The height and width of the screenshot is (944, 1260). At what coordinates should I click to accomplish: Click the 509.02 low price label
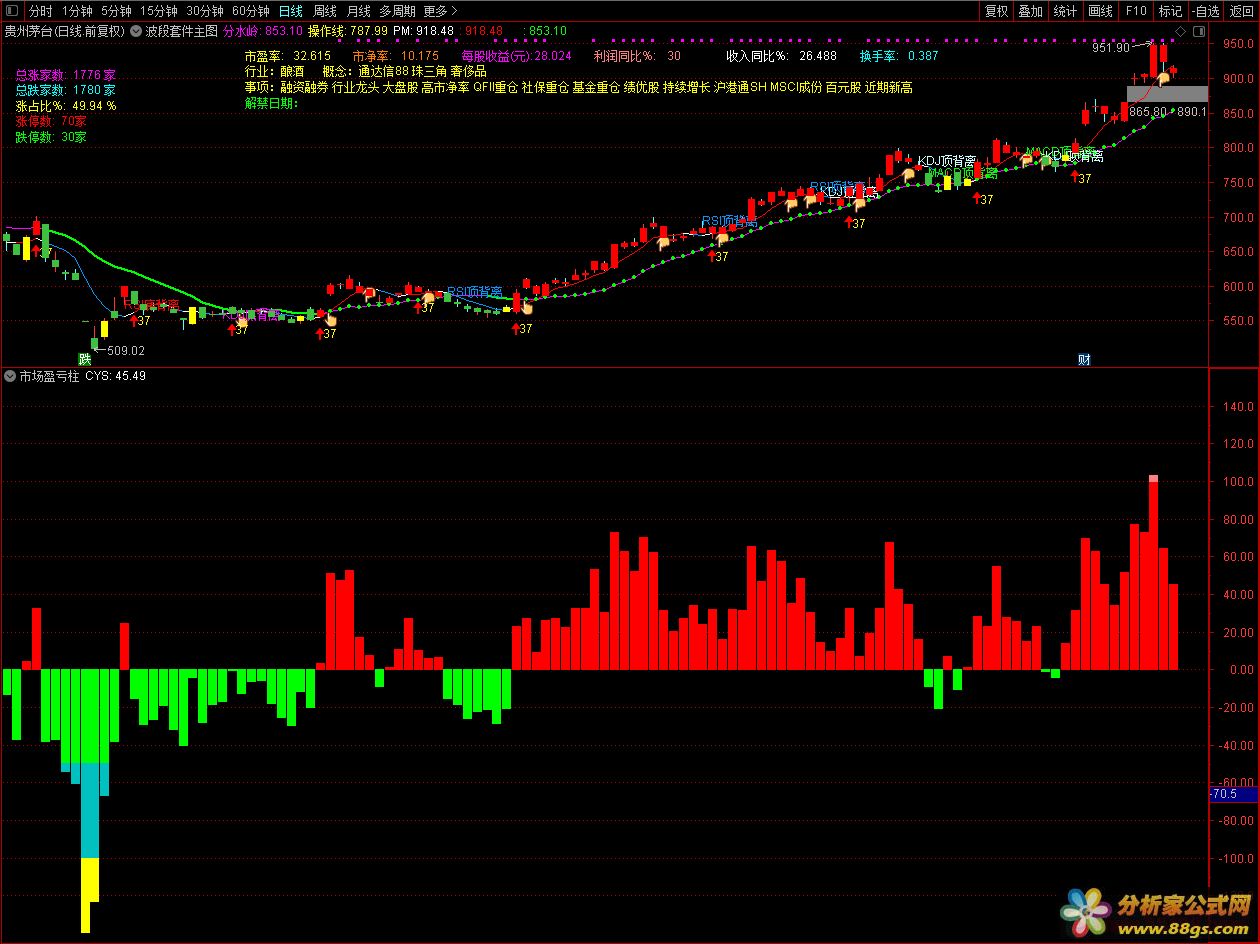(x=125, y=351)
